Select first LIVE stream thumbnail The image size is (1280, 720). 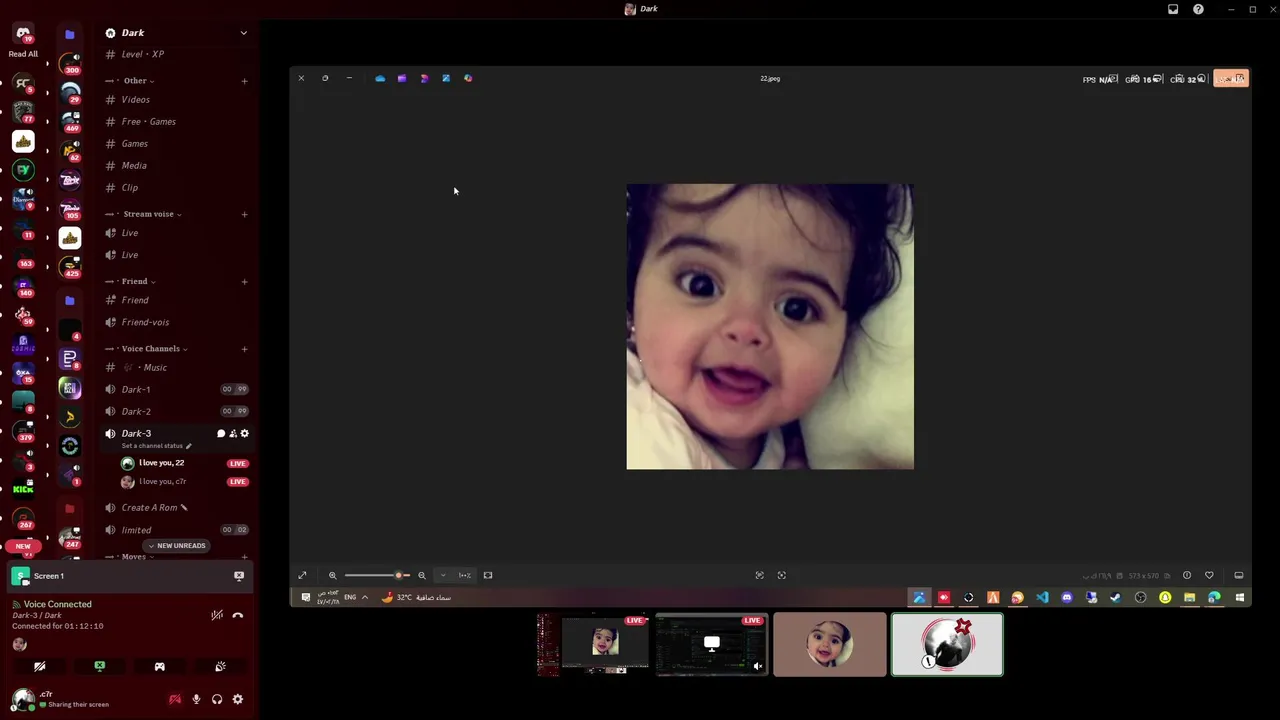pos(592,645)
